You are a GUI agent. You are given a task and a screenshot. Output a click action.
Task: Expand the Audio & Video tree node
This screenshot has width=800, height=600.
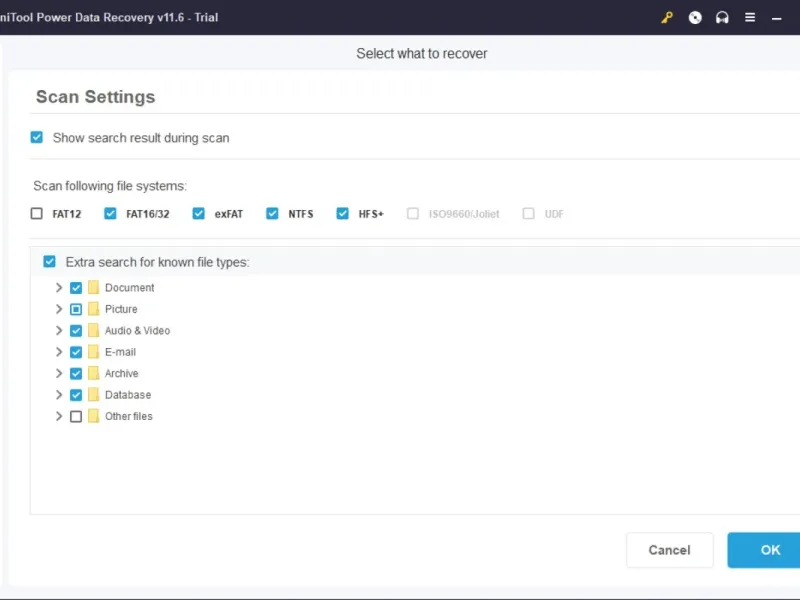click(x=59, y=331)
